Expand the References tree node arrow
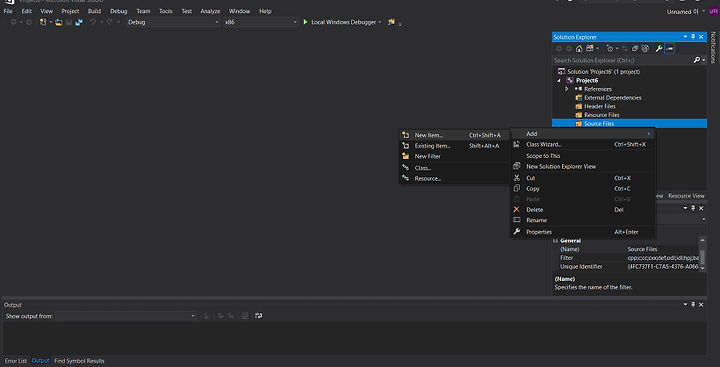Screen dimensions: 720x367 (567, 89)
